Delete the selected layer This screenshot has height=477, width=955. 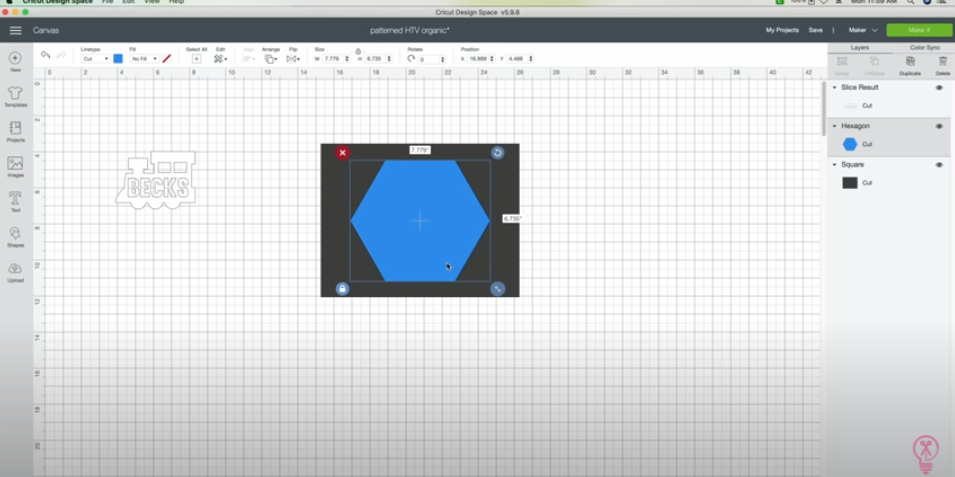943,65
